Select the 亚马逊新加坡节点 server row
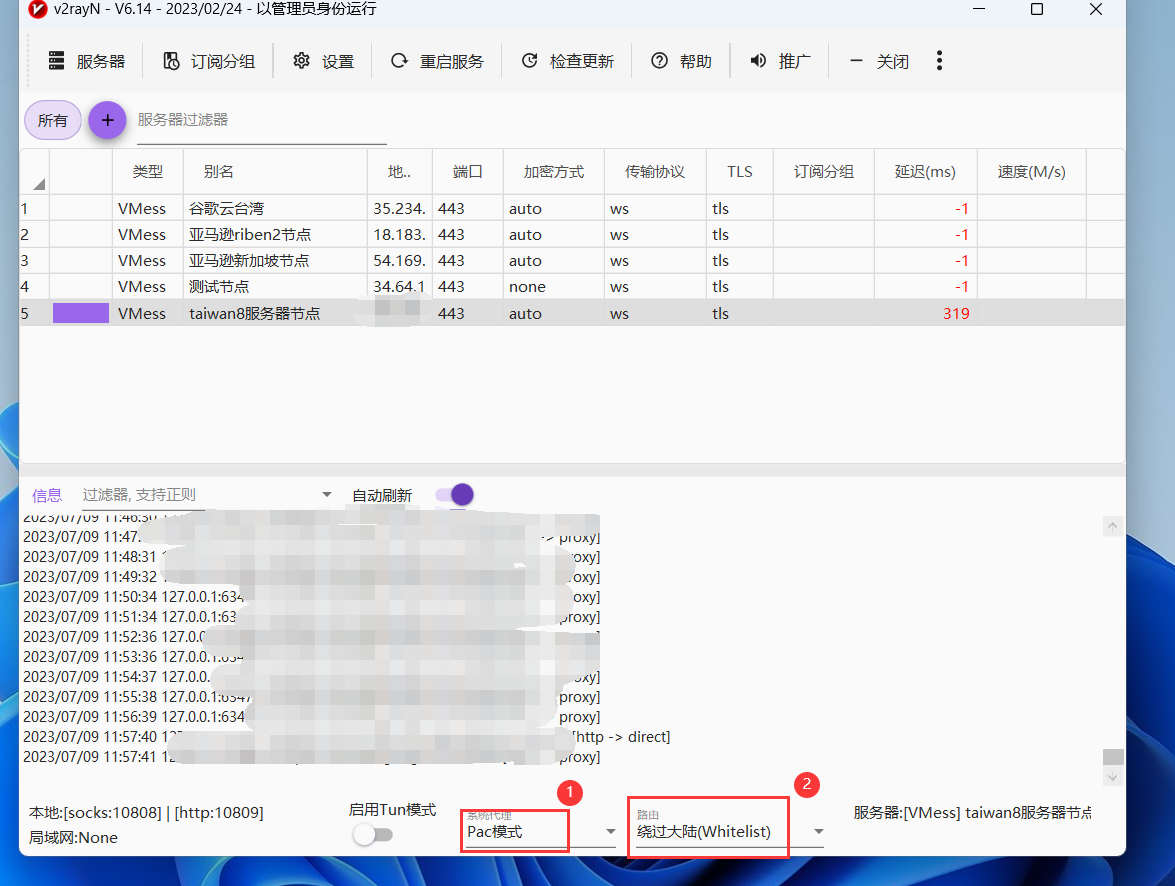The height and width of the screenshot is (886, 1175). [572, 261]
